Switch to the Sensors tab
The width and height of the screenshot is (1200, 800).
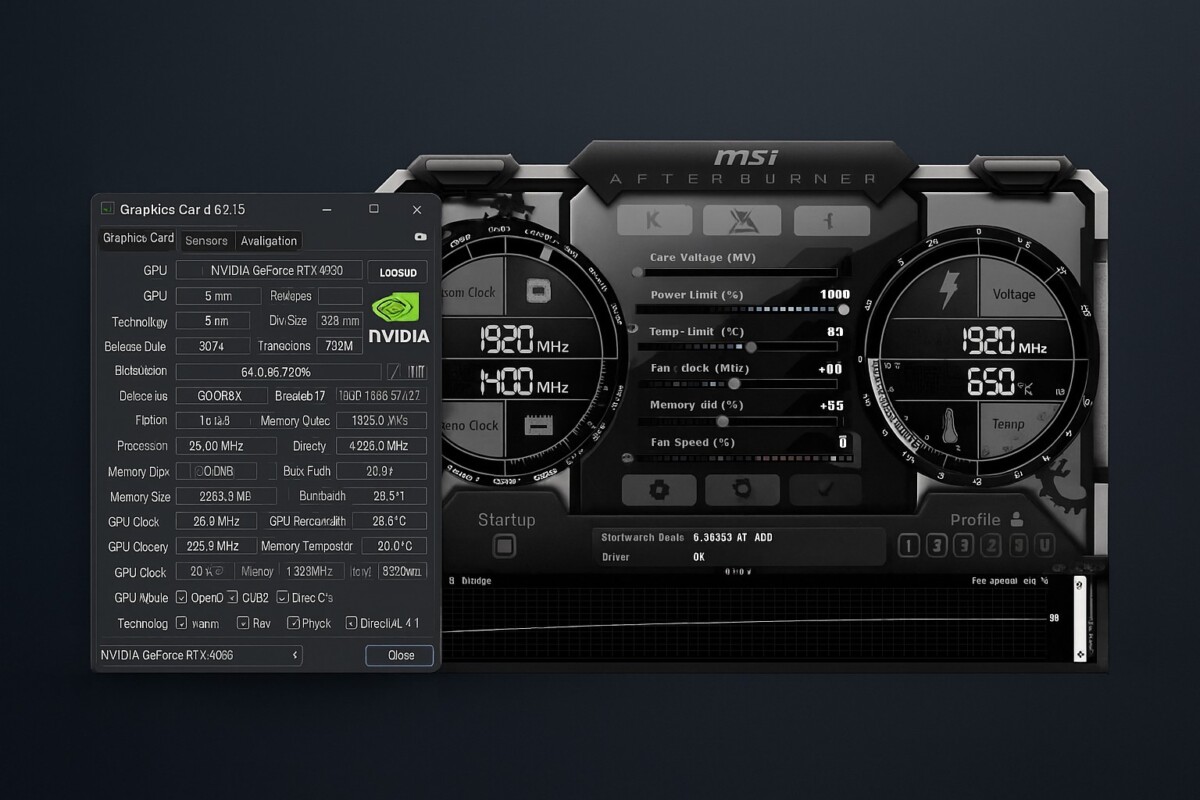[x=207, y=240]
